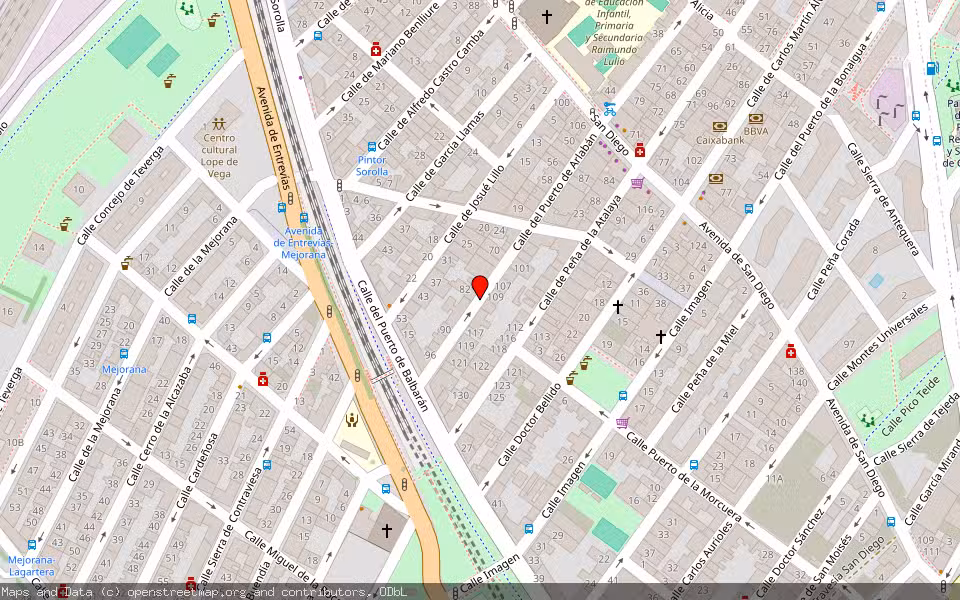Click the Calle Pico Teide label
Viewport: 960px width, 600px height.
[911, 407]
